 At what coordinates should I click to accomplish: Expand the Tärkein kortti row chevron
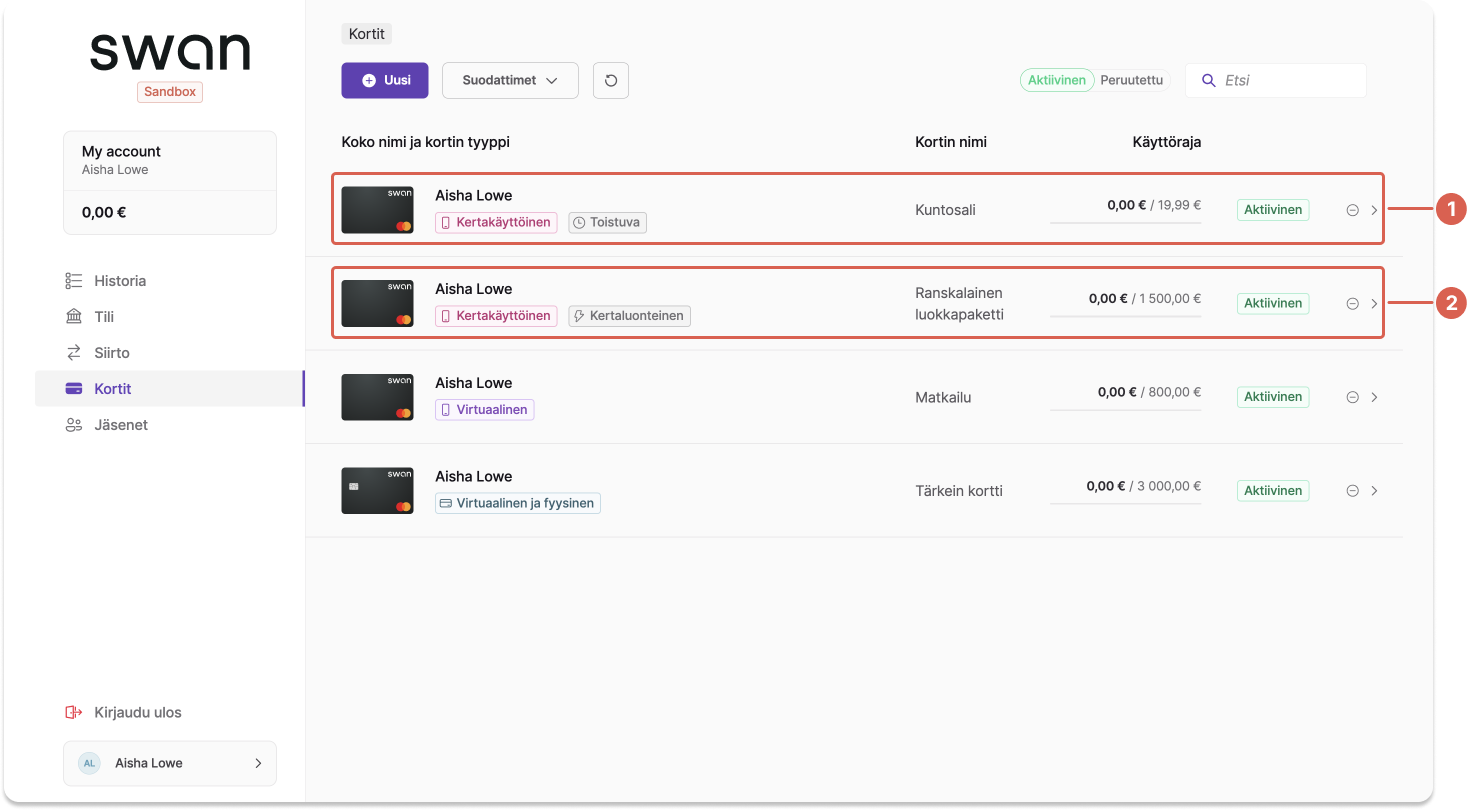coord(1374,491)
